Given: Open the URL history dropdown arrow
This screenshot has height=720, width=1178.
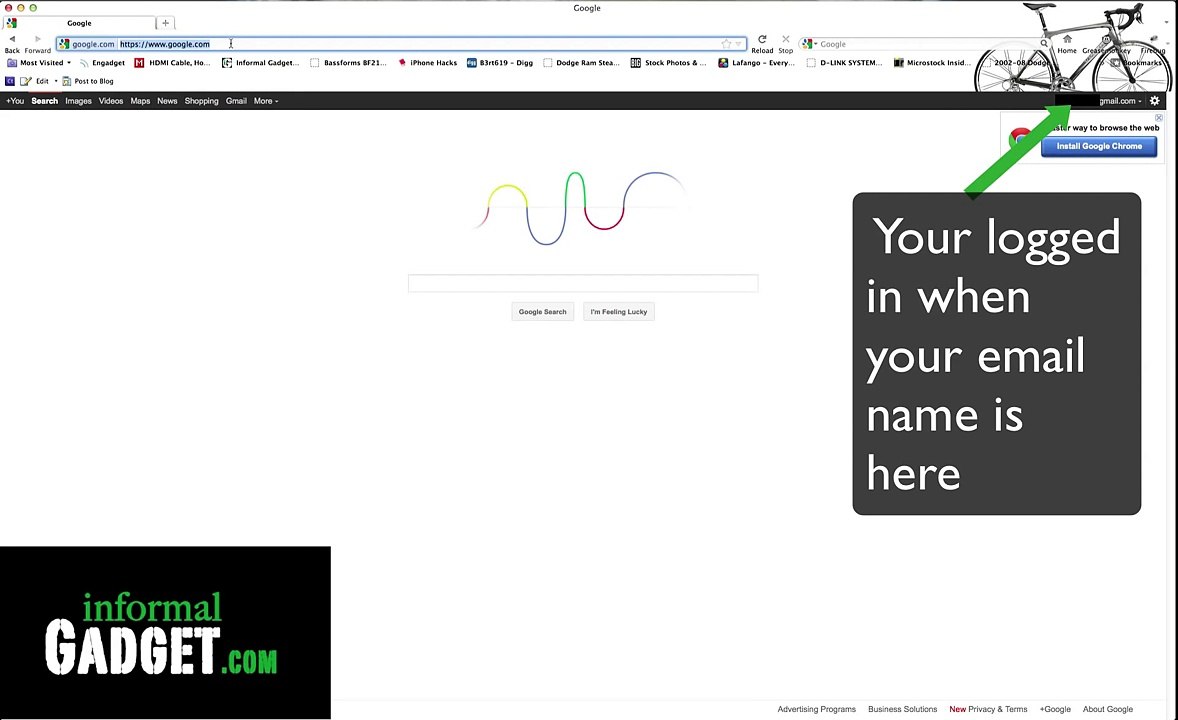Looking at the screenshot, I should pyautogui.click(x=739, y=44).
